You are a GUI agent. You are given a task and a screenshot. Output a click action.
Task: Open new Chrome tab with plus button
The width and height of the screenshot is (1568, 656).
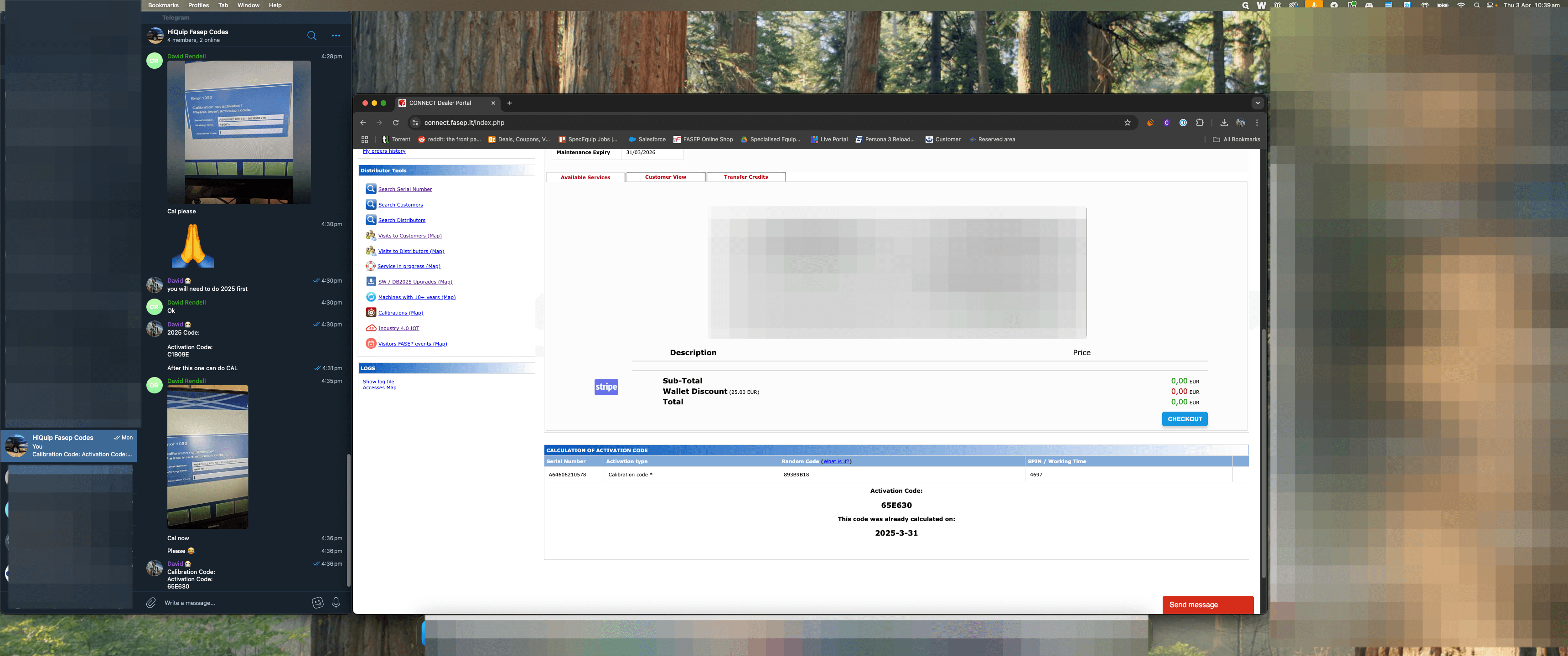(509, 103)
